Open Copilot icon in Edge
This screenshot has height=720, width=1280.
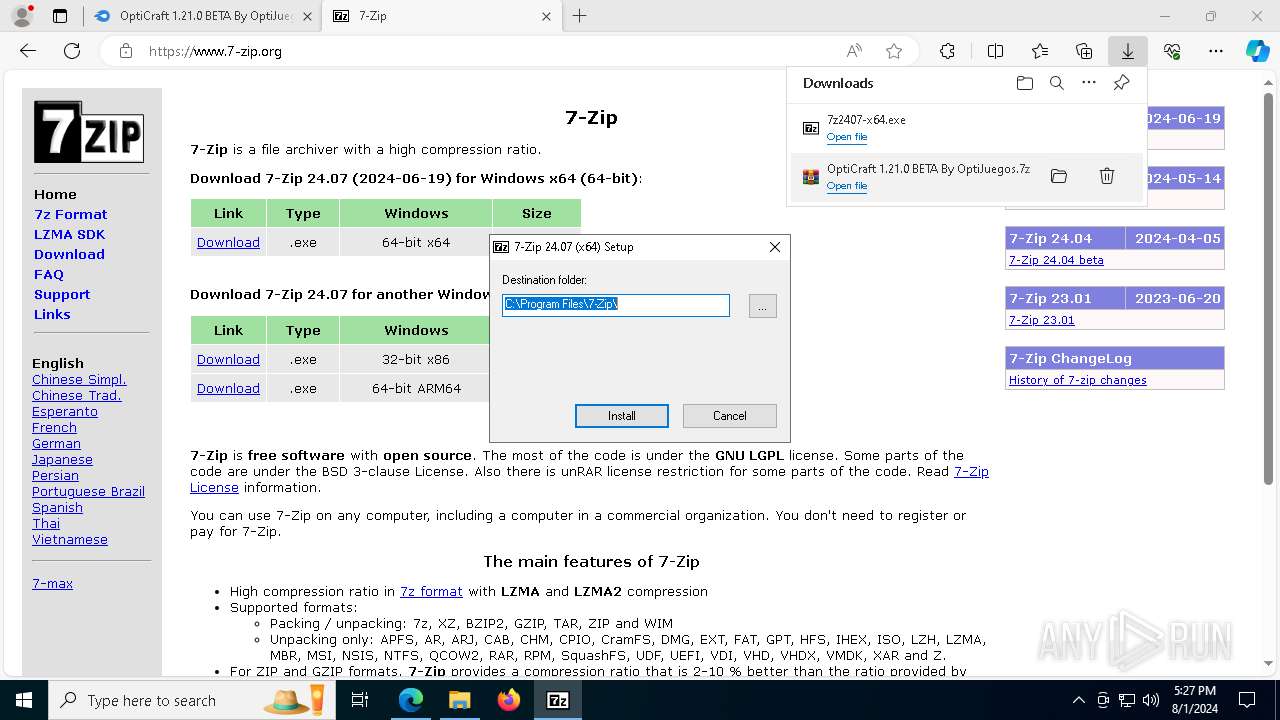pos(1257,51)
